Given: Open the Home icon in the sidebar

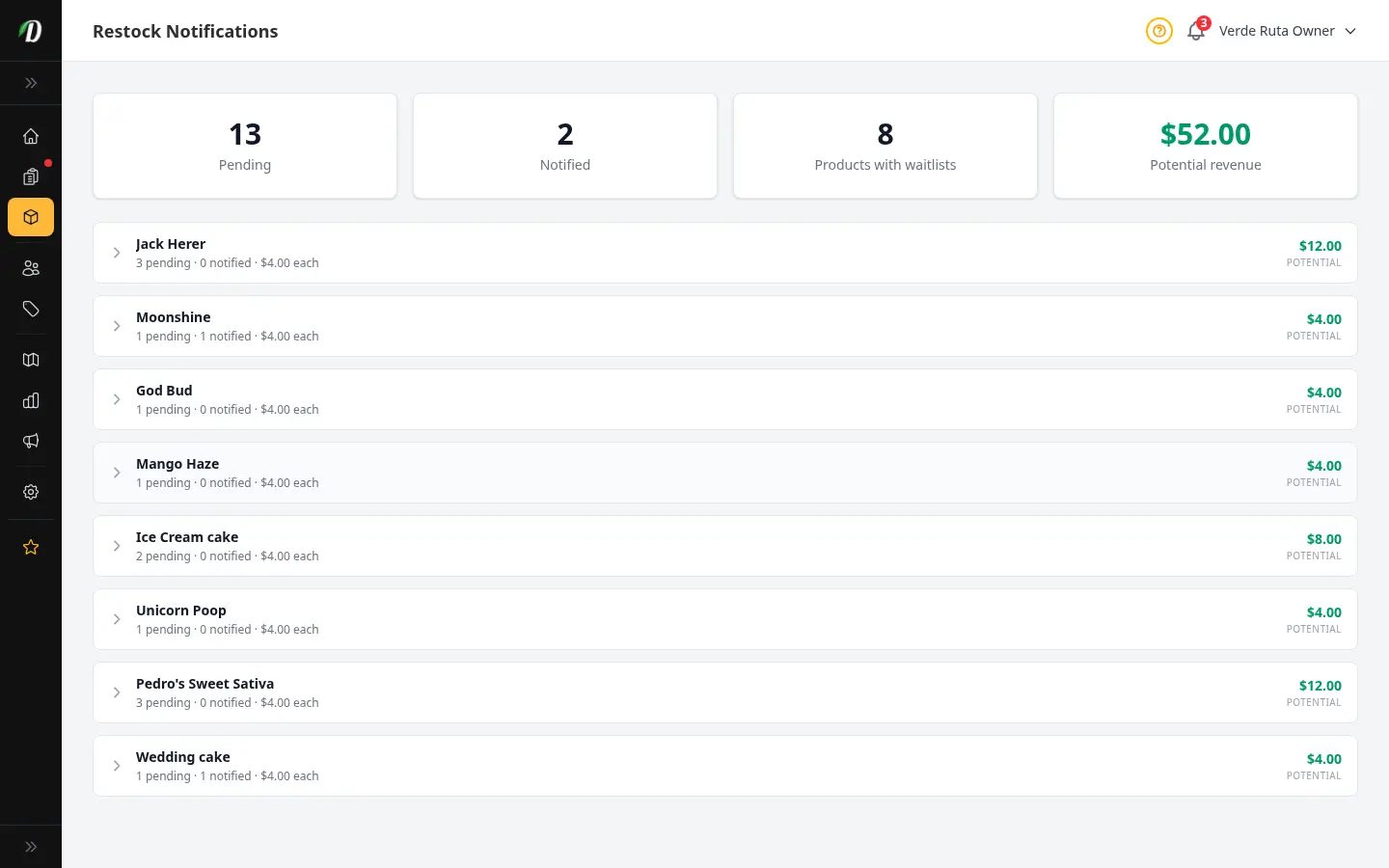Looking at the screenshot, I should 31,136.
